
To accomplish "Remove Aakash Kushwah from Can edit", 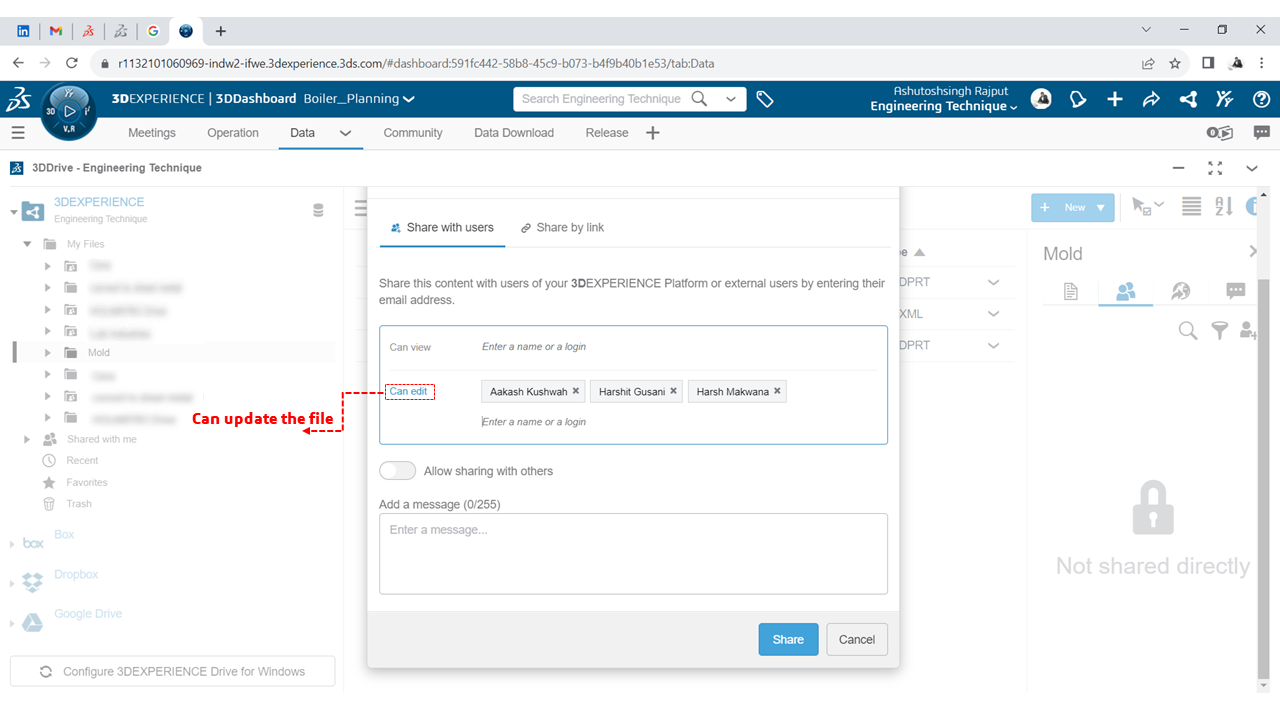I will click(x=576, y=391).
